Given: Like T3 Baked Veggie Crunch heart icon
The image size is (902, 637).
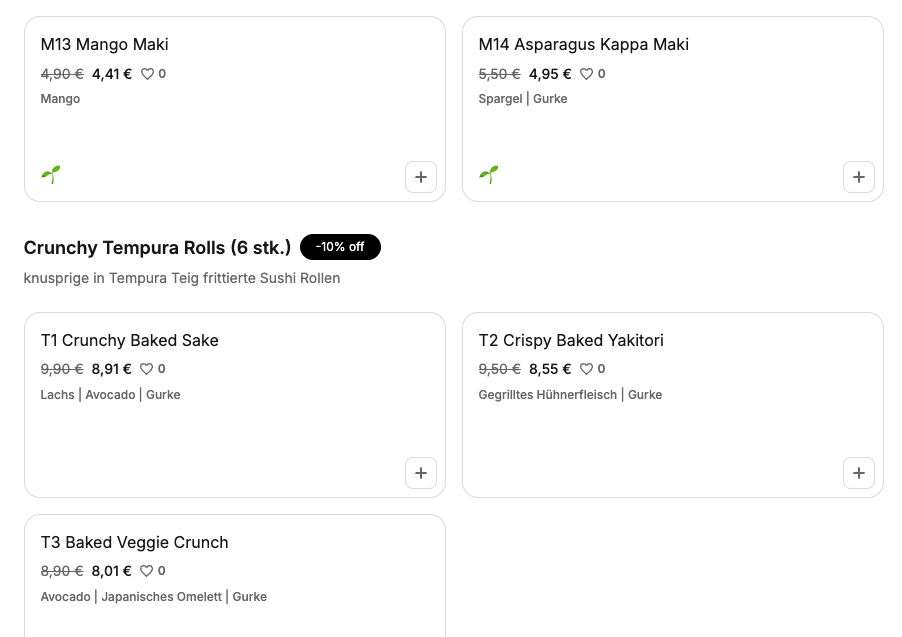Looking at the screenshot, I should pyautogui.click(x=147, y=571).
